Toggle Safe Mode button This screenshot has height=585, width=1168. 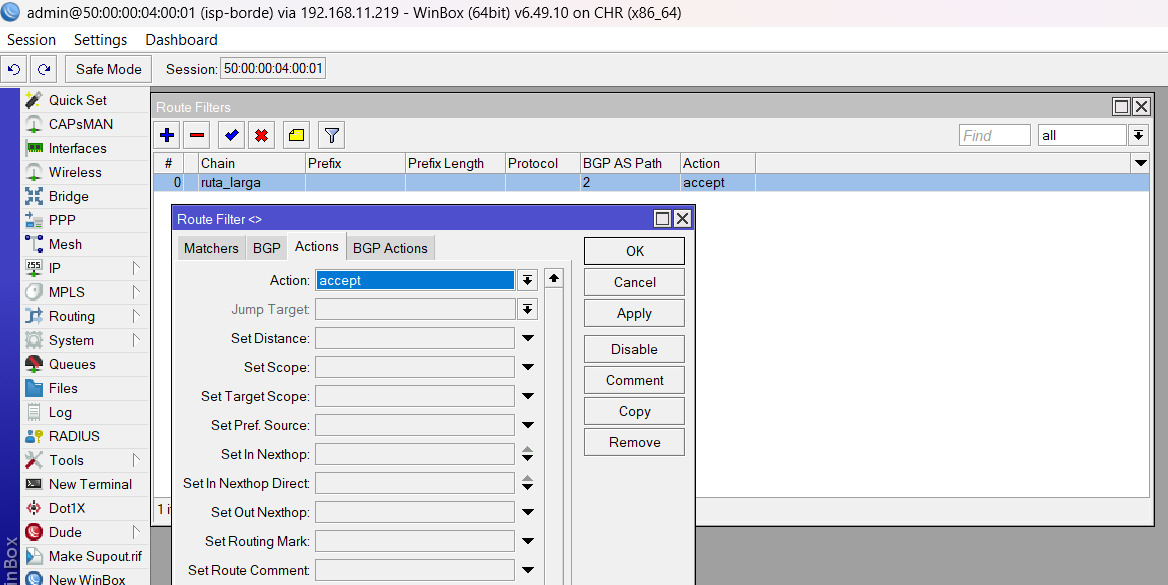click(x=109, y=69)
